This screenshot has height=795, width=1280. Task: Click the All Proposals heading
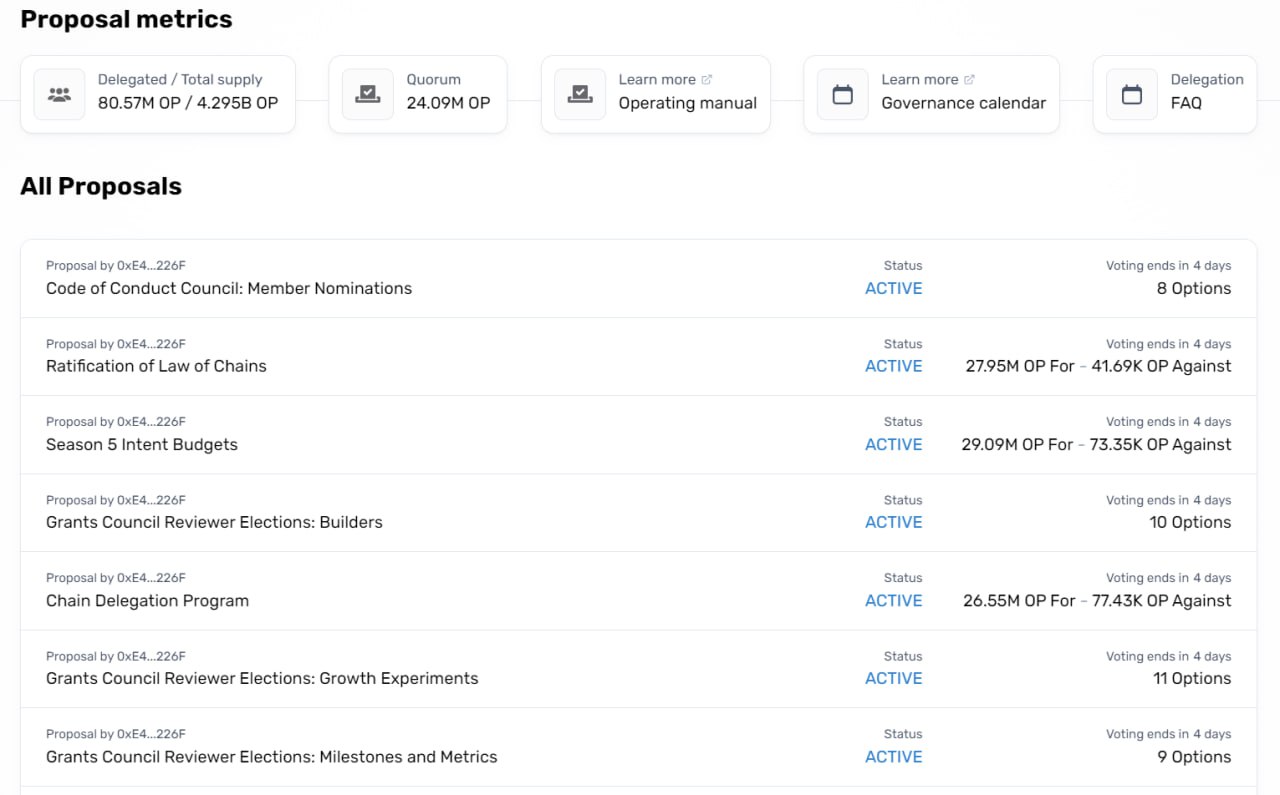101,186
